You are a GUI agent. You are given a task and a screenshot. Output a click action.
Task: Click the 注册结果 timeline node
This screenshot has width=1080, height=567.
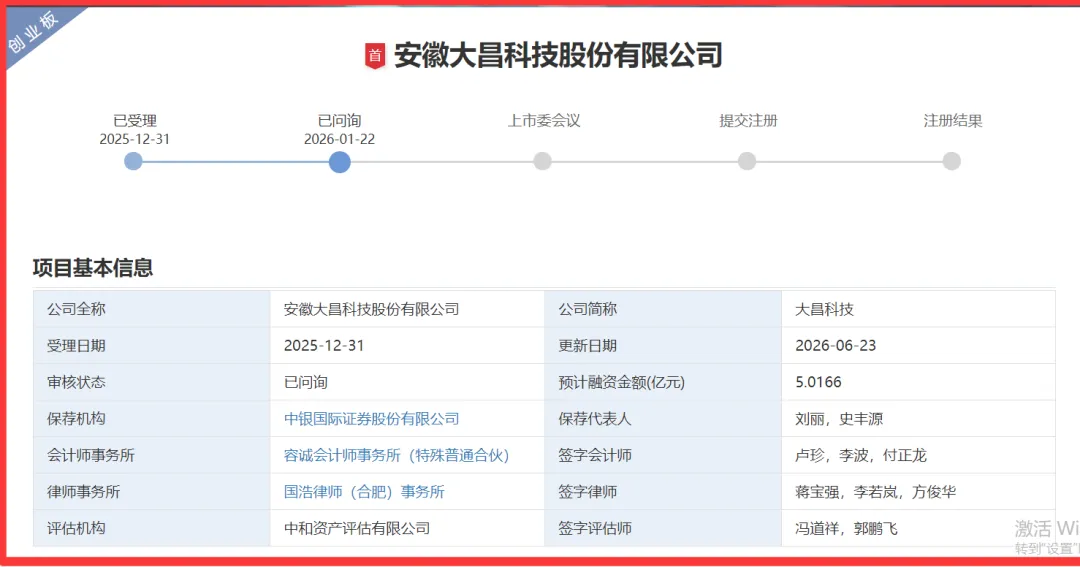(951, 161)
